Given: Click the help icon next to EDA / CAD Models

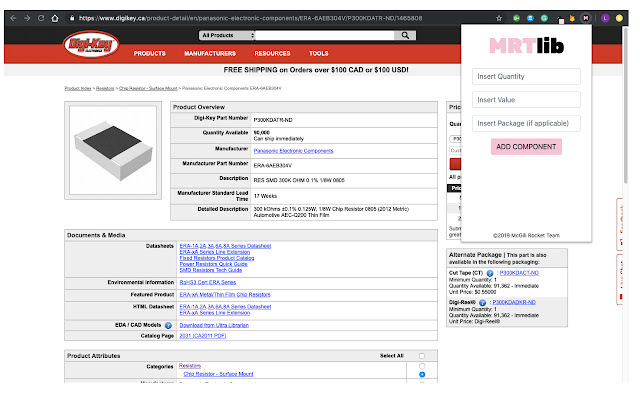Looking at the screenshot, I should (168, 325).
